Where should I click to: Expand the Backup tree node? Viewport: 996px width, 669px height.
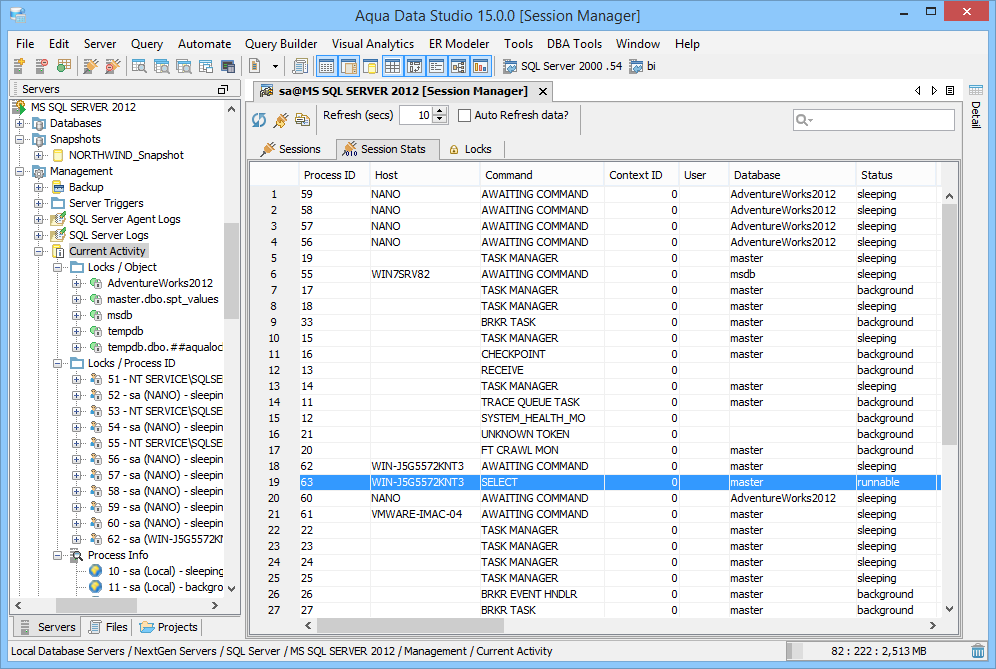tap(39, 187)
